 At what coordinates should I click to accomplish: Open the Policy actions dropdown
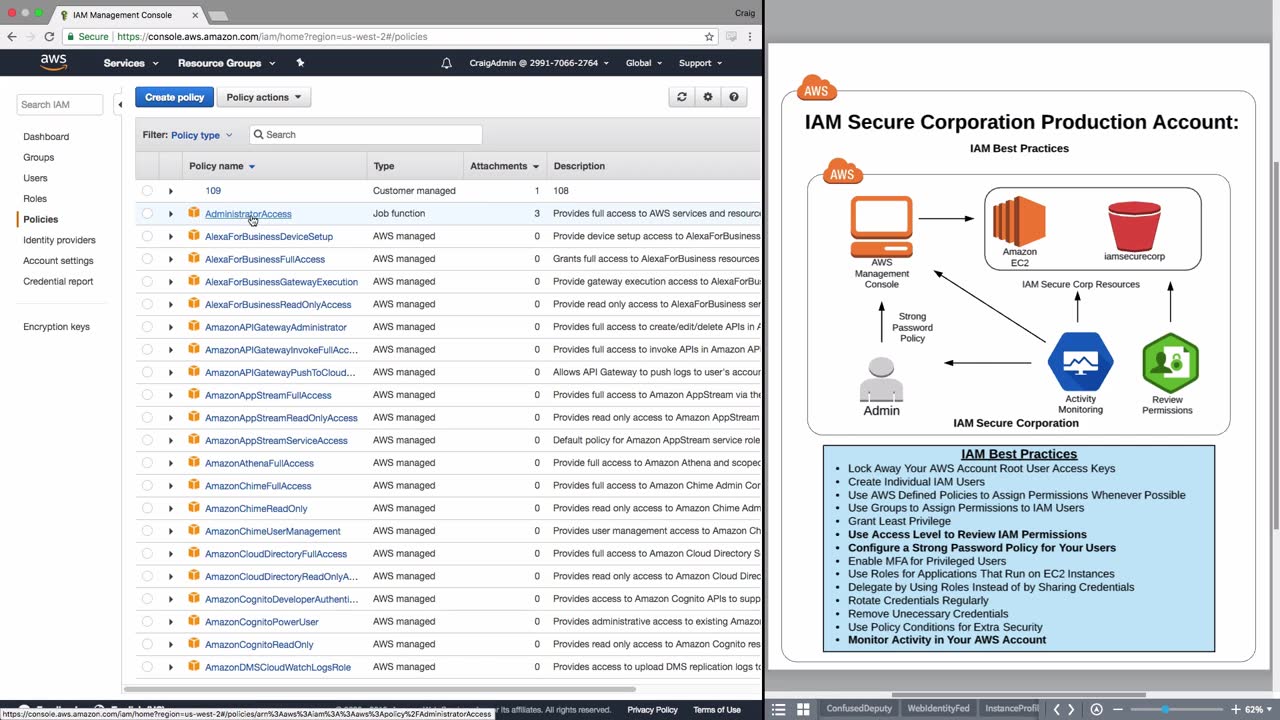(264, 97)
